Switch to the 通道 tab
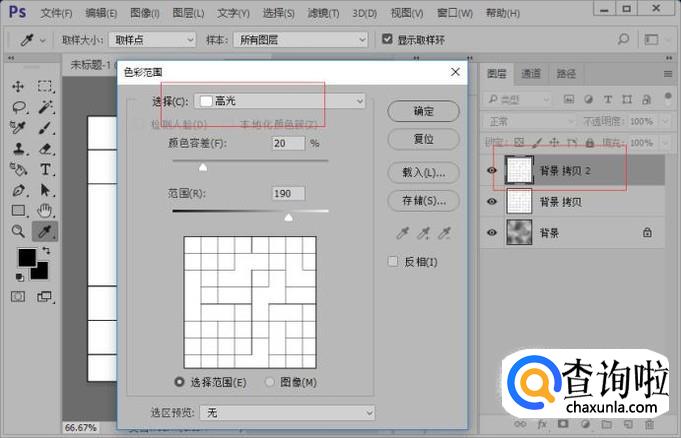 point(531,73)
